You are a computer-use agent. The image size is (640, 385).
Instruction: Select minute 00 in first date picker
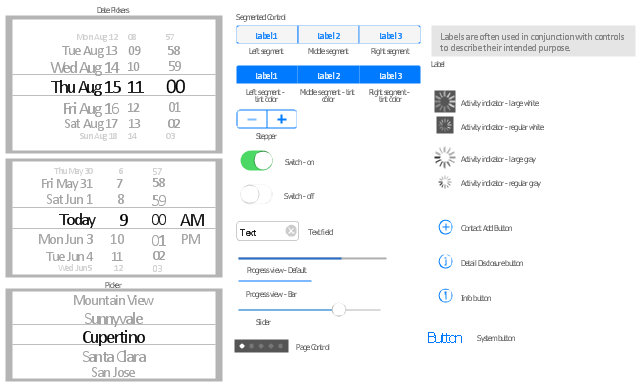[176, 87]
